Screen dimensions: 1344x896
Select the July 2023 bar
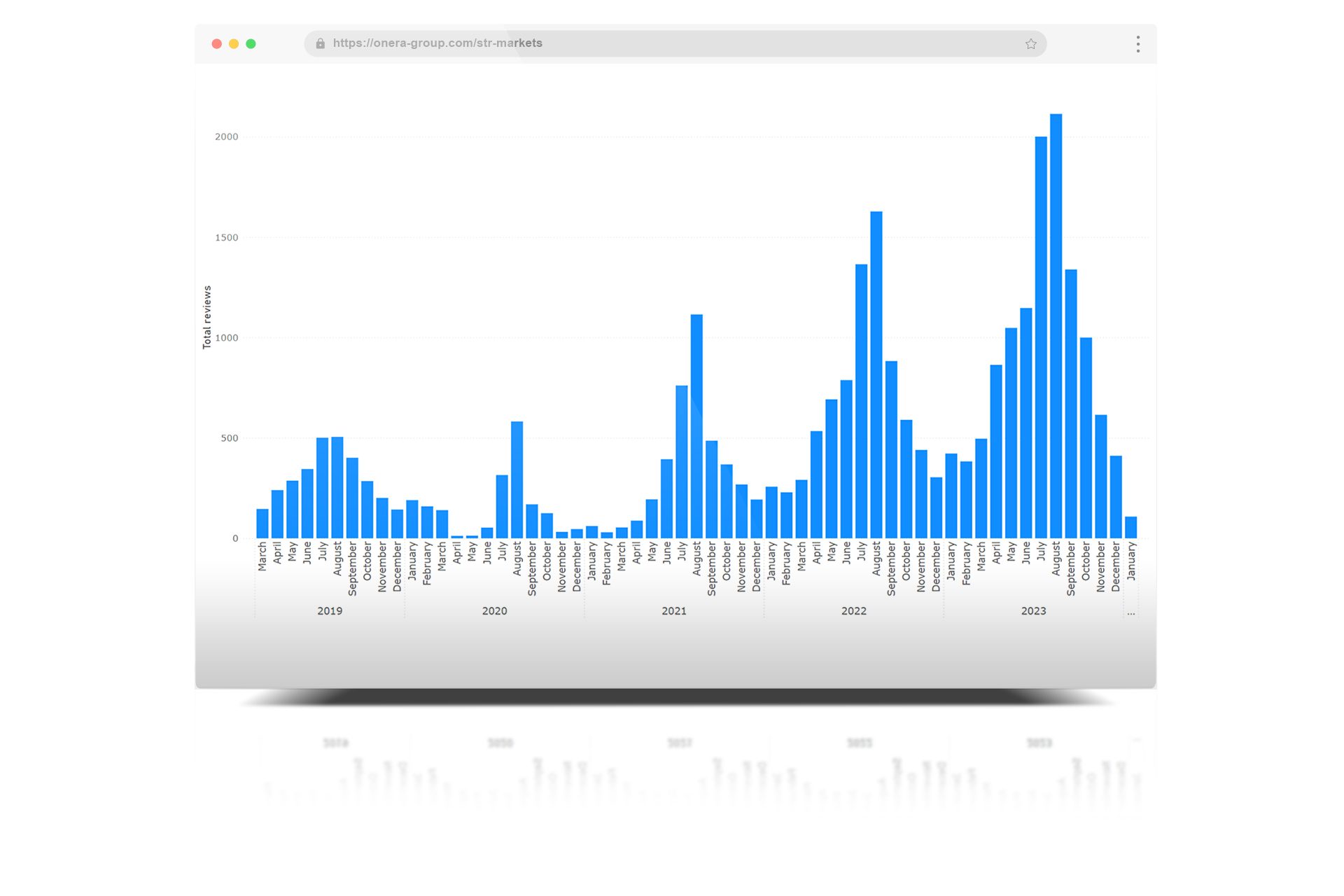[1041, 337]
